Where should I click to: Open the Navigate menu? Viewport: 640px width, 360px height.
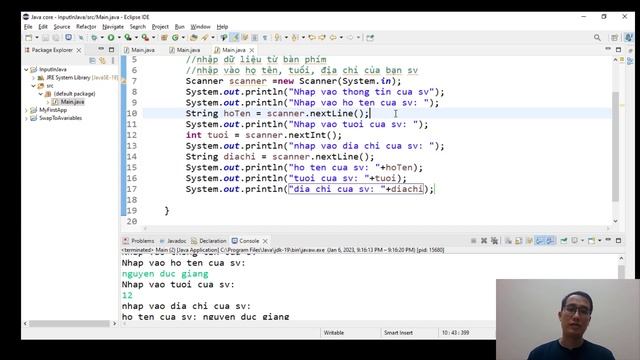pyautogui.click(x=113, y=27)
